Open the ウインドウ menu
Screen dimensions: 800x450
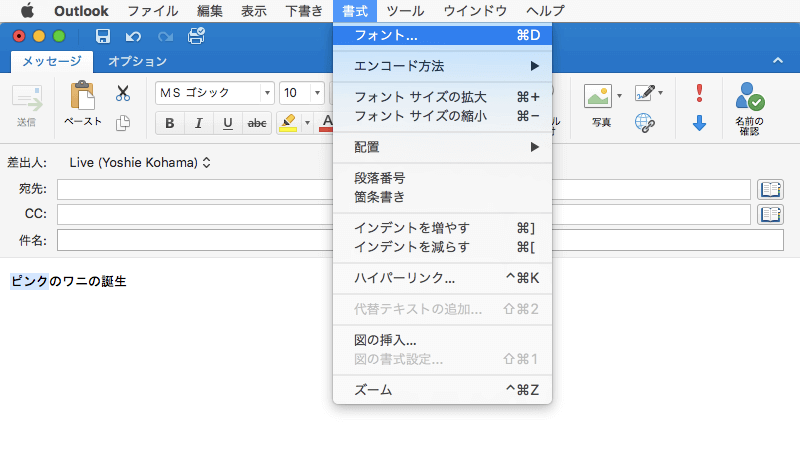tap(475, 11)
